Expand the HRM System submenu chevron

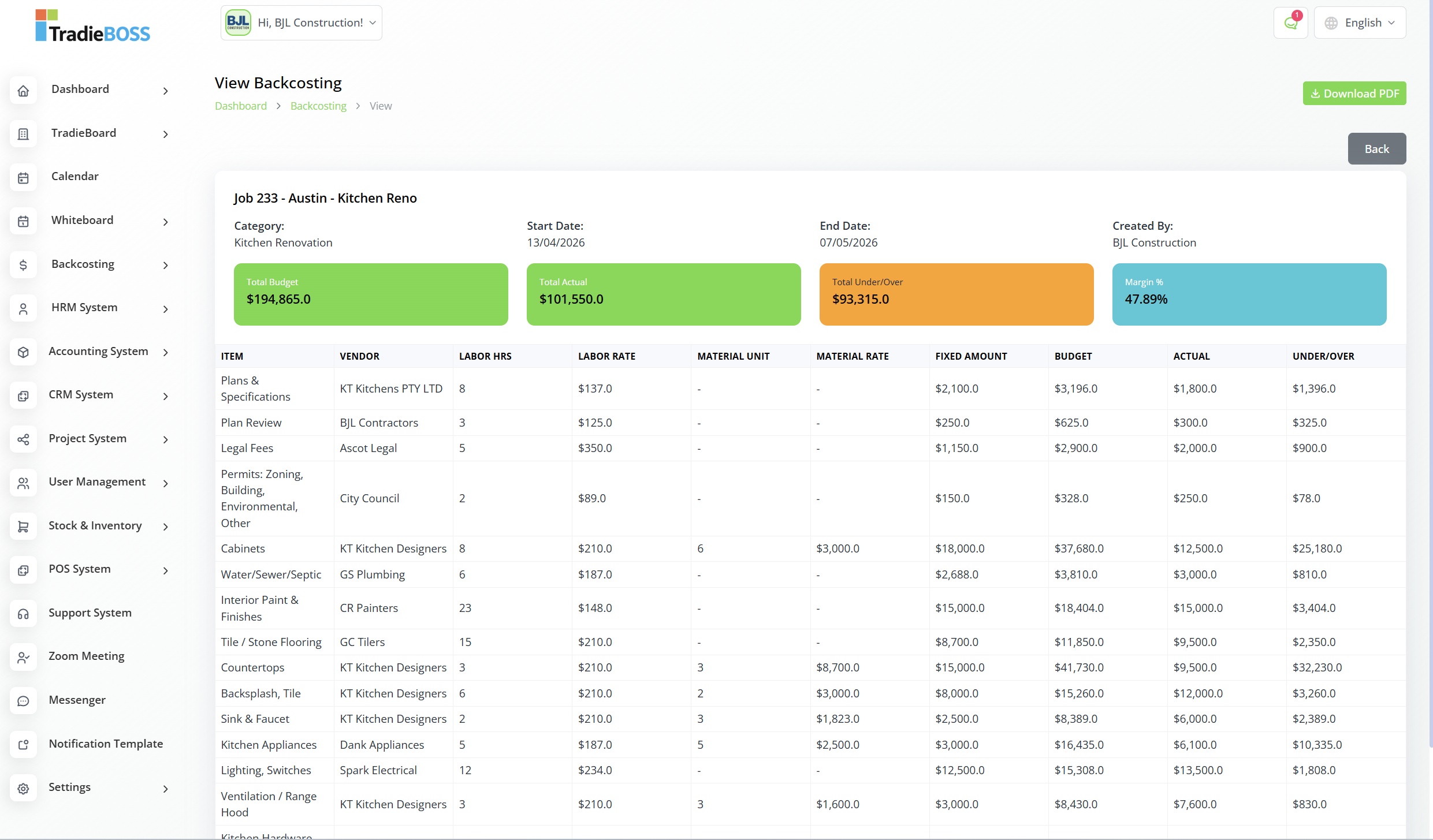pyautogui.click(x=166, y=309)
